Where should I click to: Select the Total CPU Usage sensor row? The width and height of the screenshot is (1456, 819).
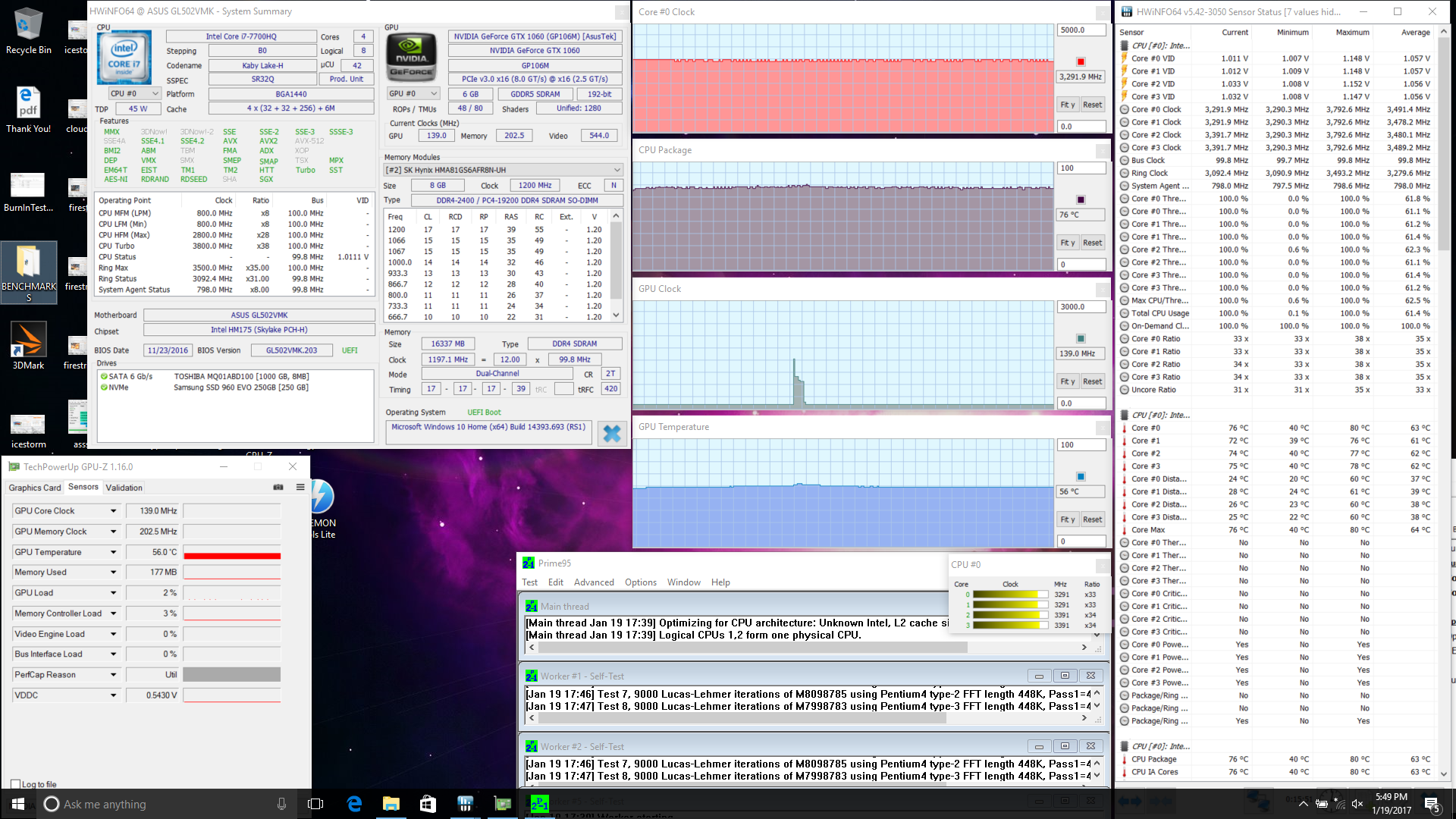(x=1276, y=313)
